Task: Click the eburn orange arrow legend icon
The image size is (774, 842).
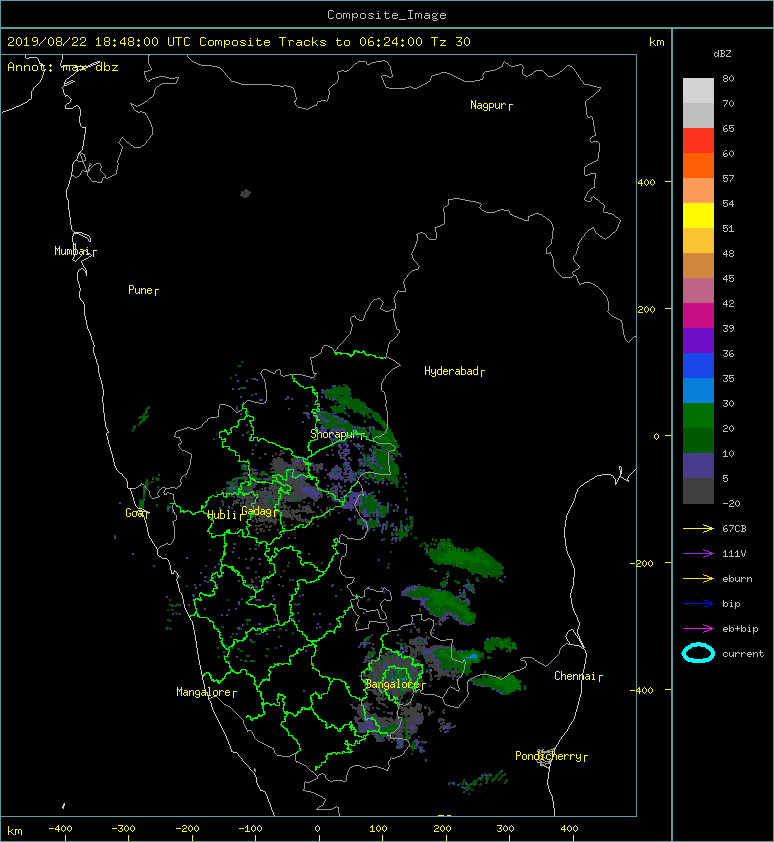Action: (x=698, y=578)
